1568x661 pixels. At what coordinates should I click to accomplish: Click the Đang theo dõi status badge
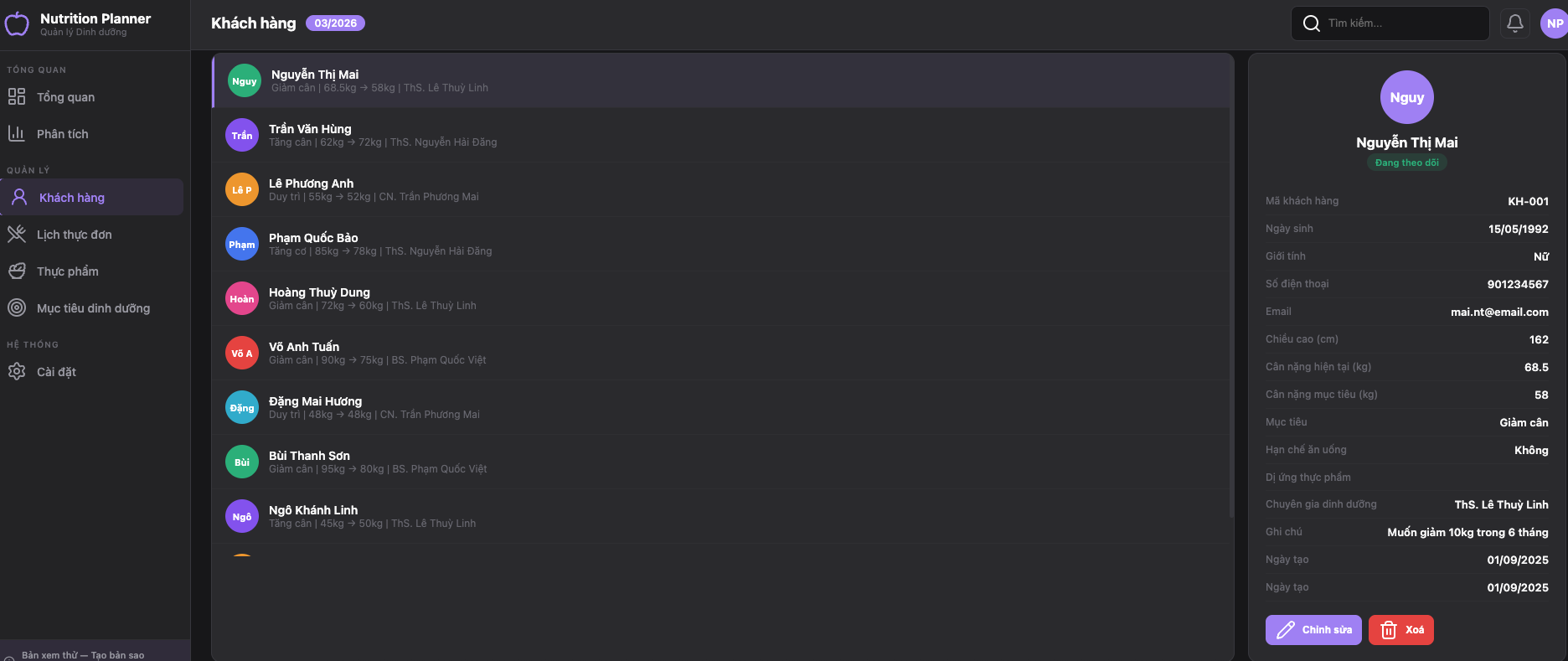pos(1407,163)
